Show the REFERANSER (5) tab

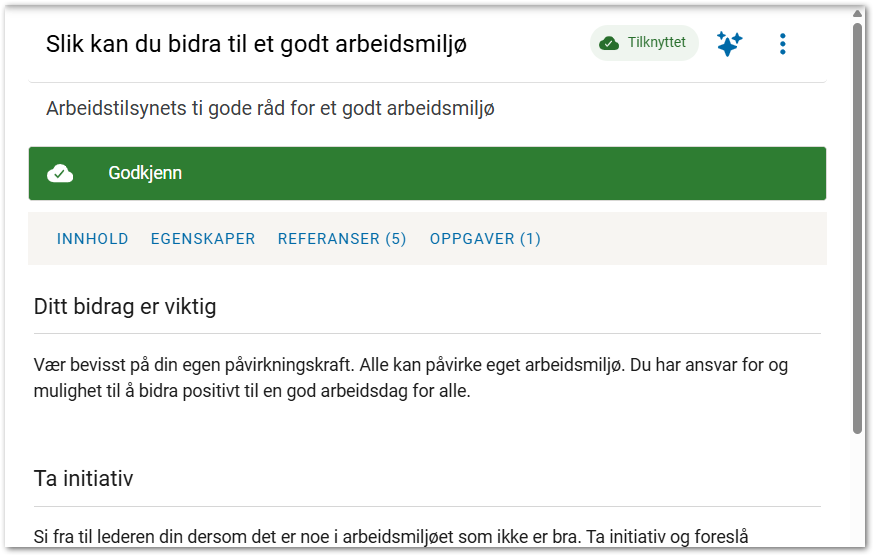(342, 239)
